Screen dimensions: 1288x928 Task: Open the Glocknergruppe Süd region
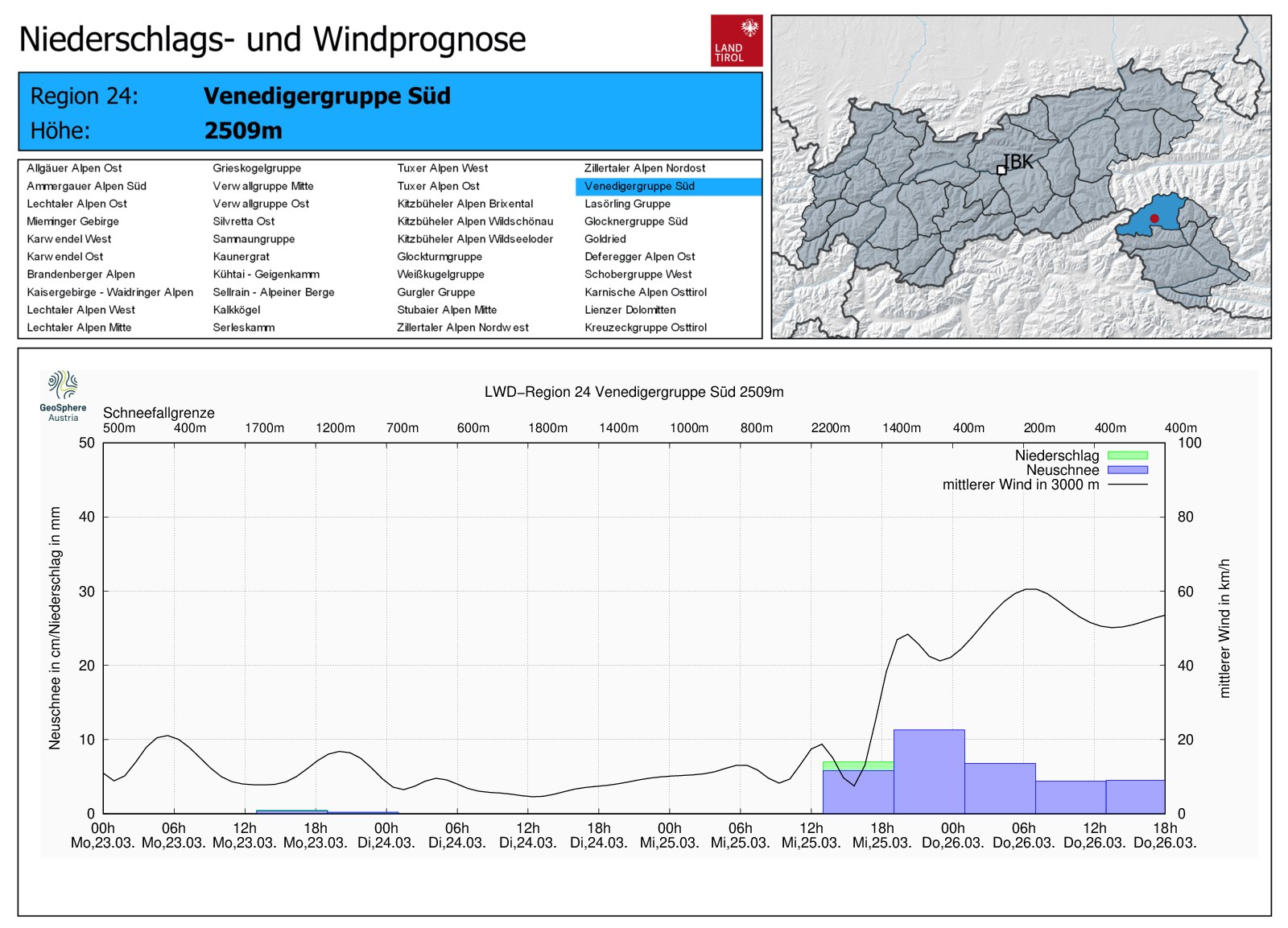click(635, 221)
